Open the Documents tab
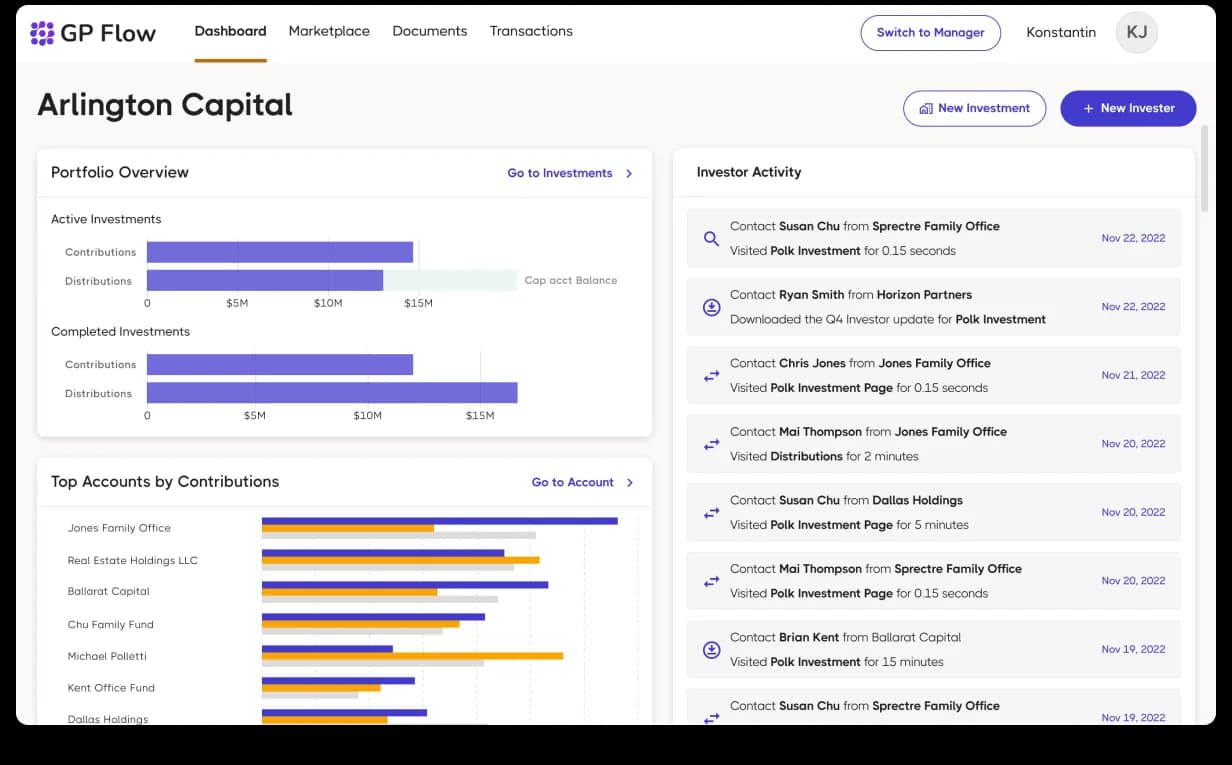1232x765 pixels. [x=429, y=31]
